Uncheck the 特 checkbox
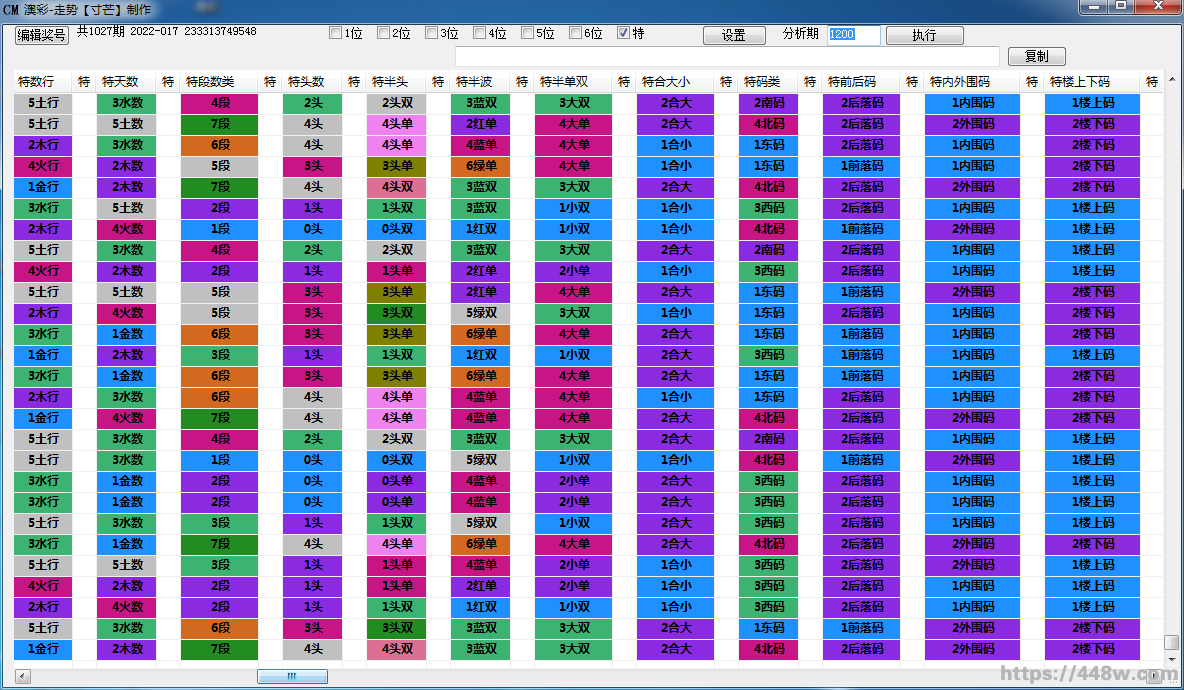Screen dimensions: 1184x690 [x=624, y=33]
